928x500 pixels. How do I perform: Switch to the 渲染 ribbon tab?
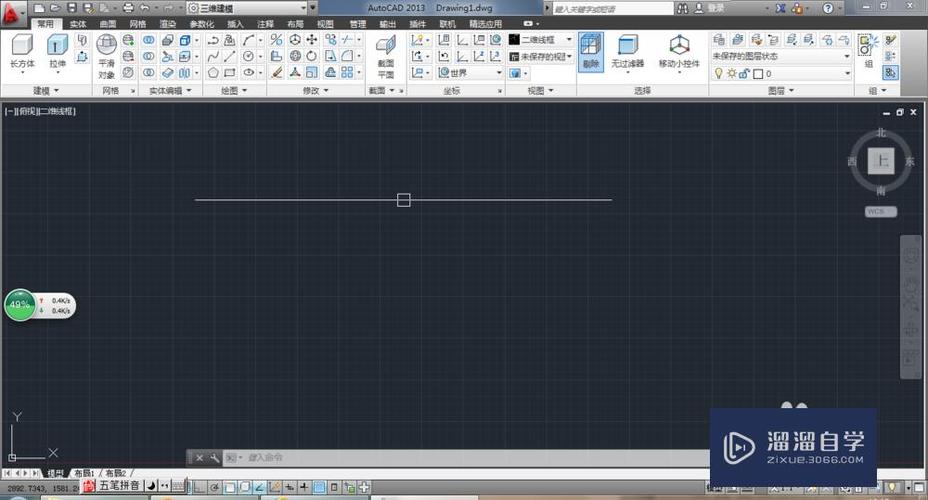pos(168,24)
